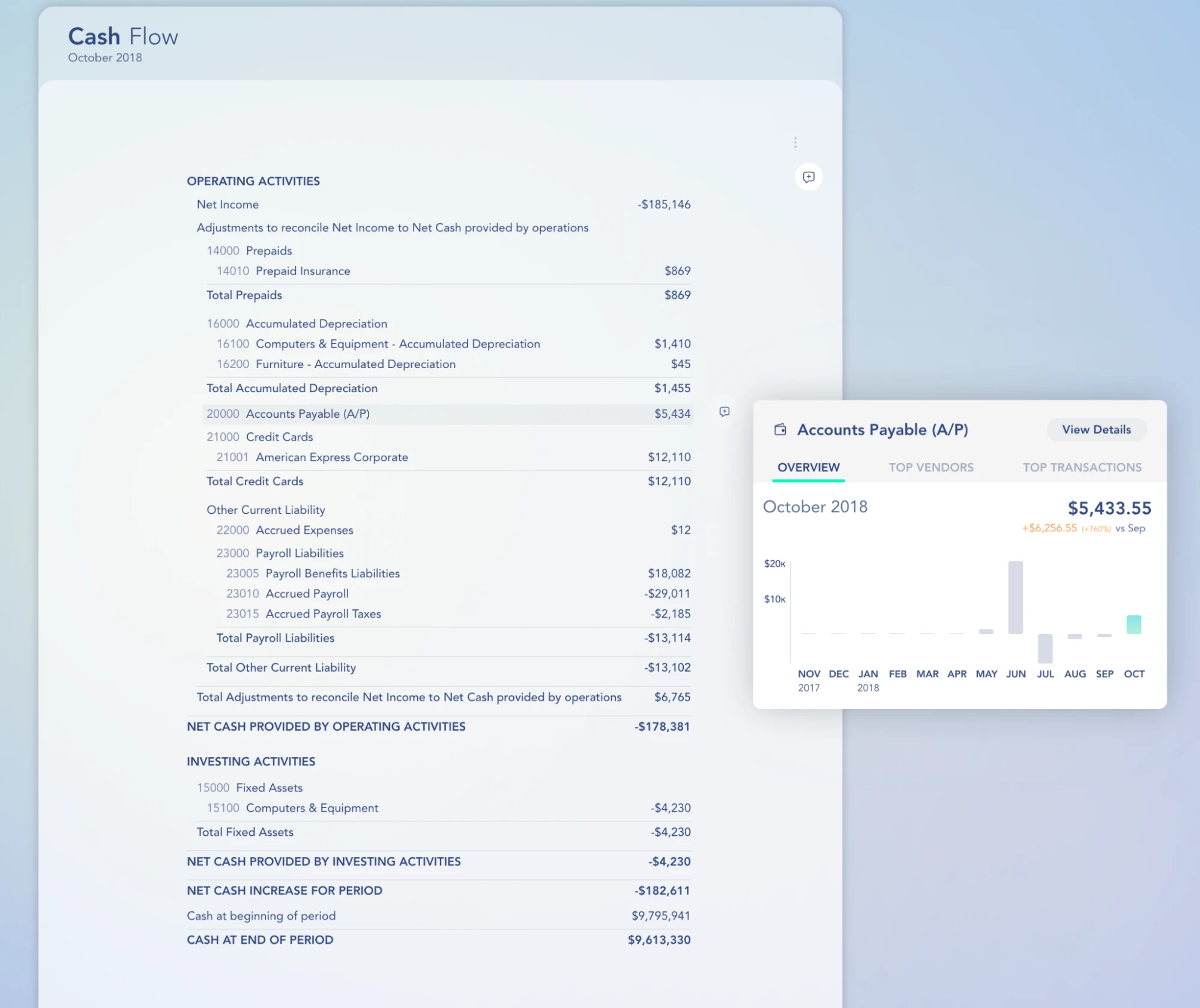Click the May bar in the chart
The width and height of the screenshot is (1200, 1008).
986,631
